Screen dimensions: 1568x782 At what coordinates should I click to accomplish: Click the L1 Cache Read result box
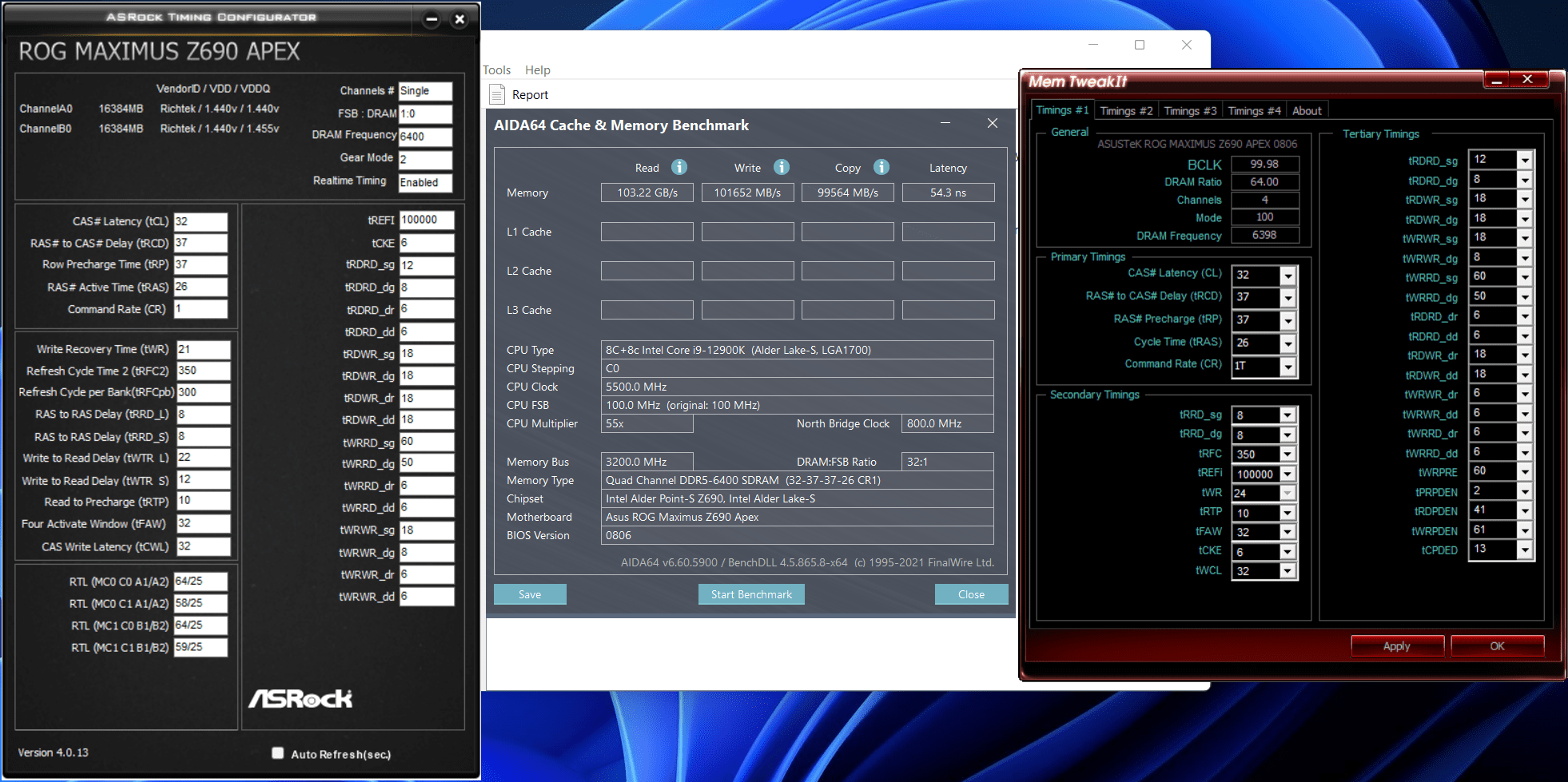point(647,232)
